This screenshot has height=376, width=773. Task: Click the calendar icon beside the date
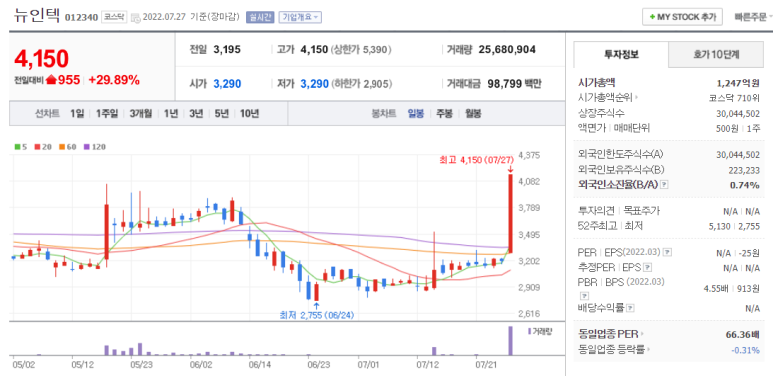point(135,17)
